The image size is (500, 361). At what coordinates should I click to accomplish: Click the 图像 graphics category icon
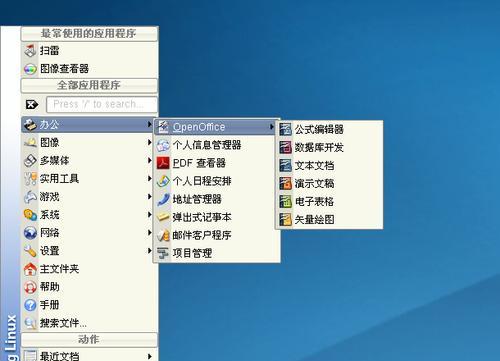coord(30,143)
